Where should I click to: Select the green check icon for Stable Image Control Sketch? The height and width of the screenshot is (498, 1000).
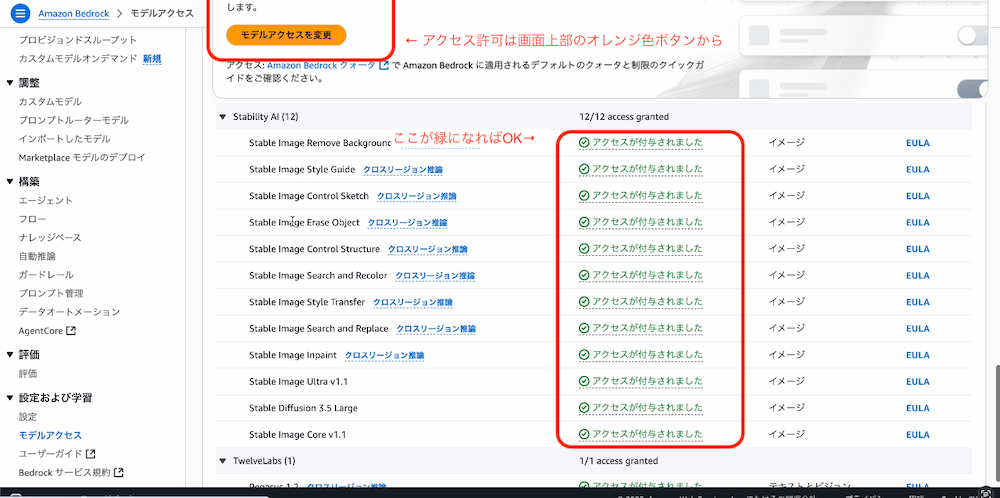(x=584, y=196)
